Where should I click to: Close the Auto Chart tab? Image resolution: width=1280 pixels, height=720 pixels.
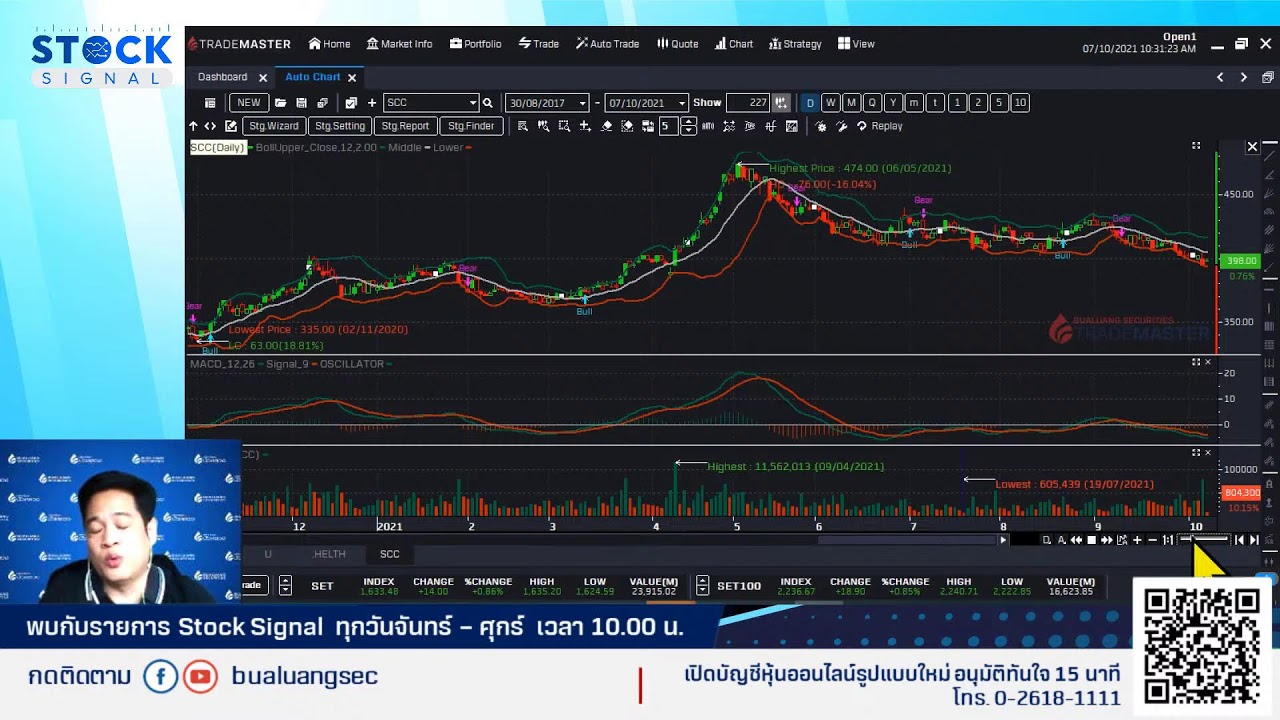coord(352,77)
